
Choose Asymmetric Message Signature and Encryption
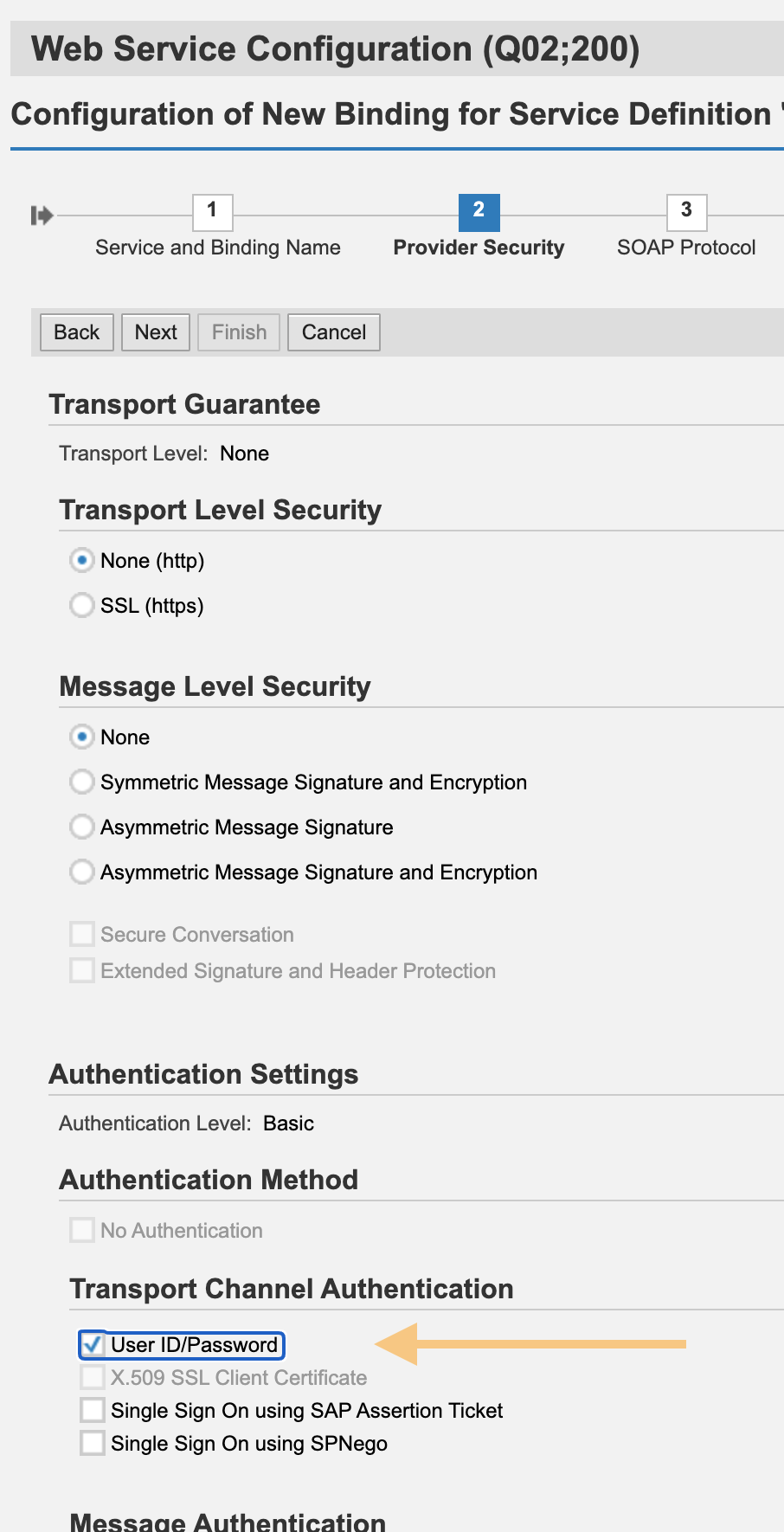point(82,872)
